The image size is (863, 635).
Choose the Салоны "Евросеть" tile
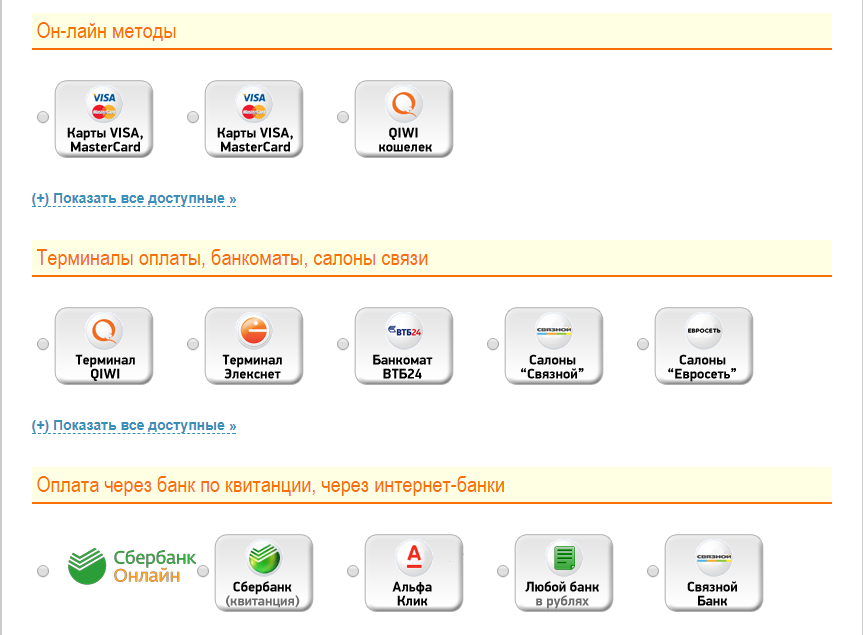[x=704, y=346]
